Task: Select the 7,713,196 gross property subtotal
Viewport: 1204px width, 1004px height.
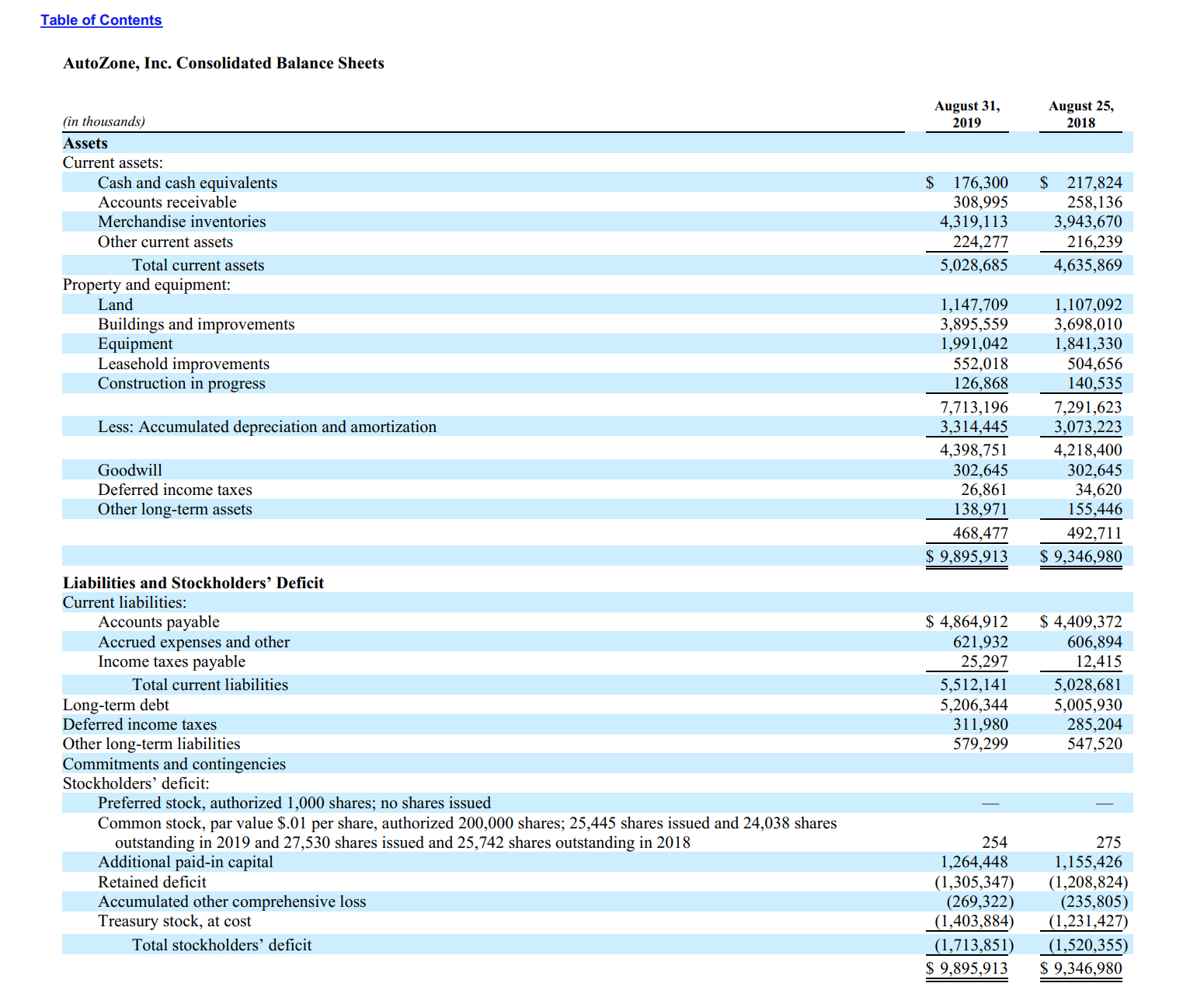Action: pos(974,407)
